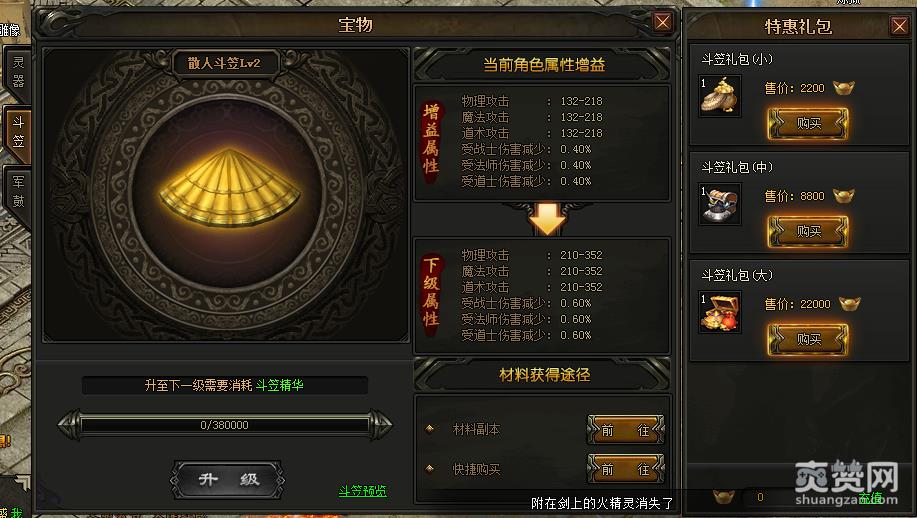
Task: Switch to the 斗笠 side tab
Action: (18, 132)
